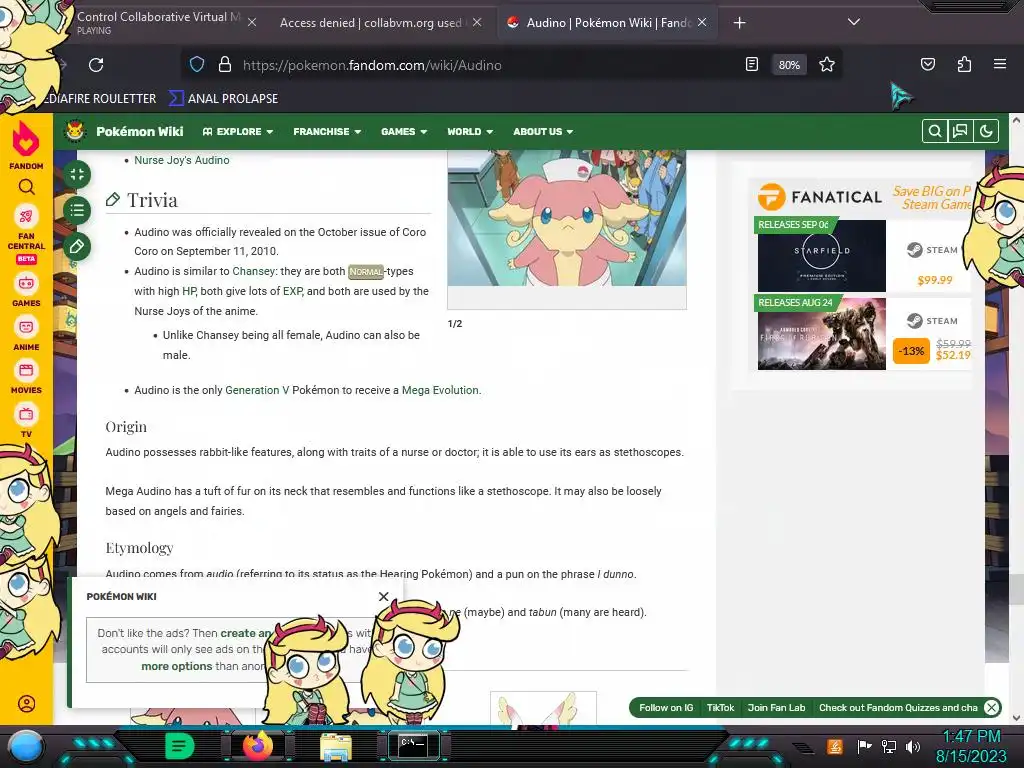The image size is (1024, 768).
Task: Click TikTok button in bottom bar
Action: [x=720, y=707]
